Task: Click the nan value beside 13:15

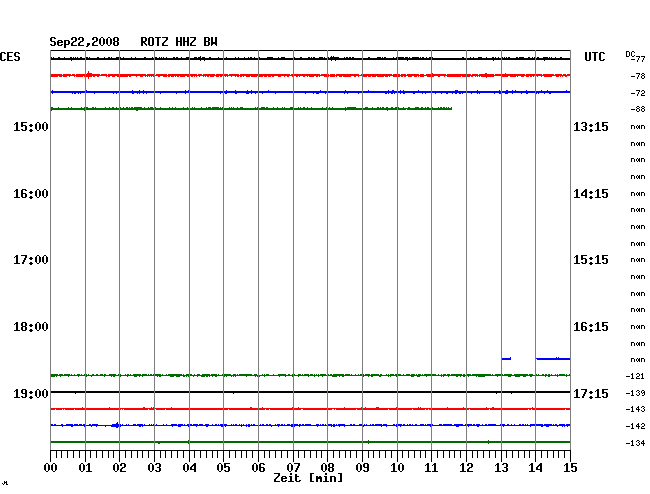Action: click(638, 127)
